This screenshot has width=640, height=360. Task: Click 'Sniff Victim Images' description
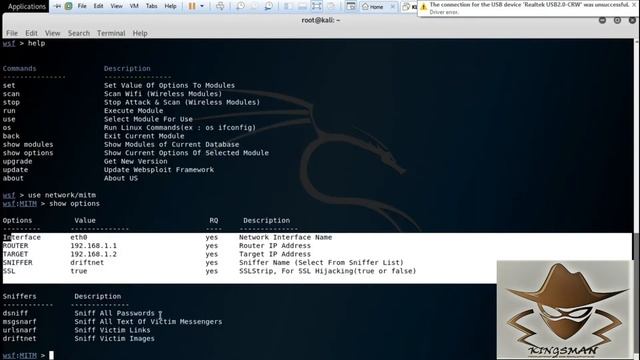pos(114,338)
